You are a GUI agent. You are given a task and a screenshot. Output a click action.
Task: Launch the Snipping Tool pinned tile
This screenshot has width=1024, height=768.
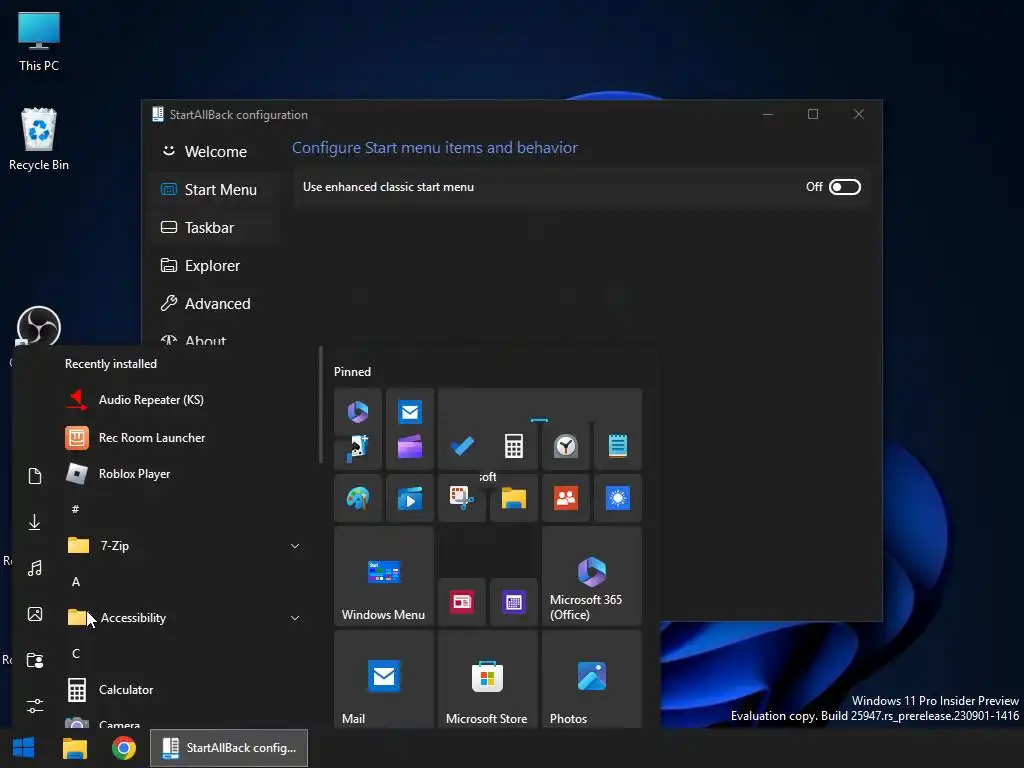[462, 498]
